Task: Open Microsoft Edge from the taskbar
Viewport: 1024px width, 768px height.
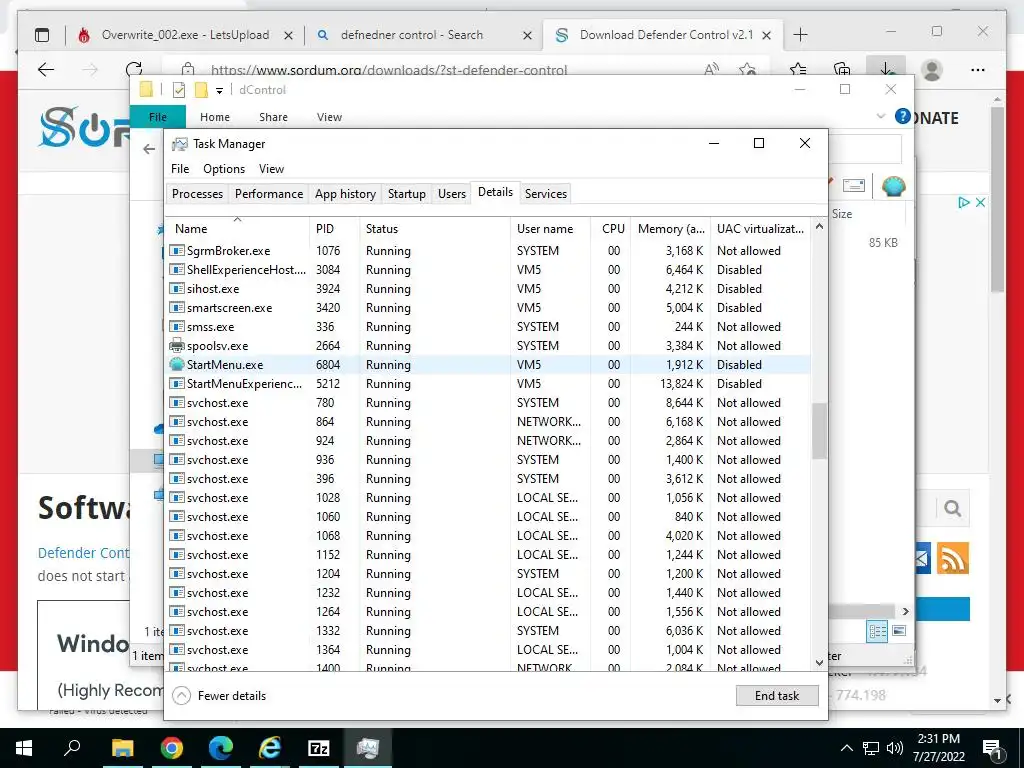Action: click(221, 748)
